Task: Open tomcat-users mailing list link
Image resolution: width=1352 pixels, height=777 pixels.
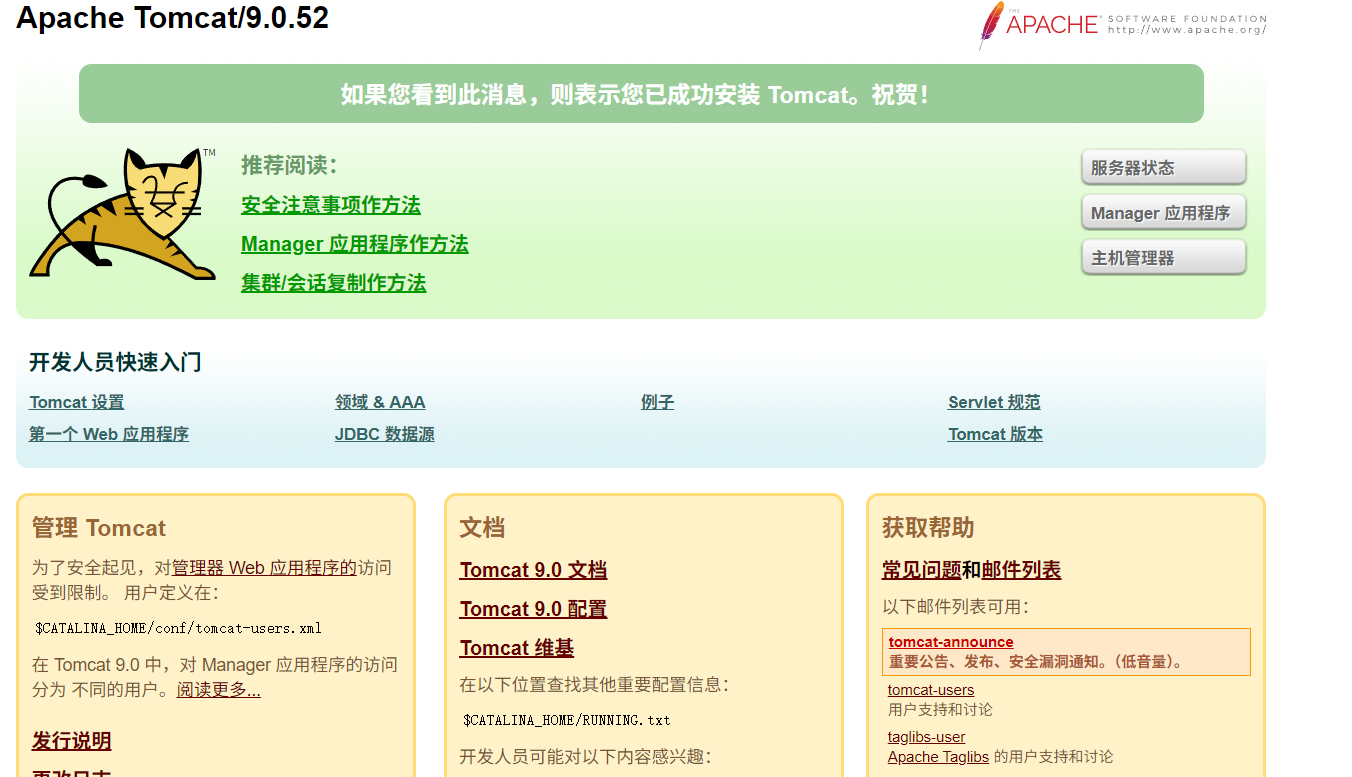Action: click(x=931, y=690)
